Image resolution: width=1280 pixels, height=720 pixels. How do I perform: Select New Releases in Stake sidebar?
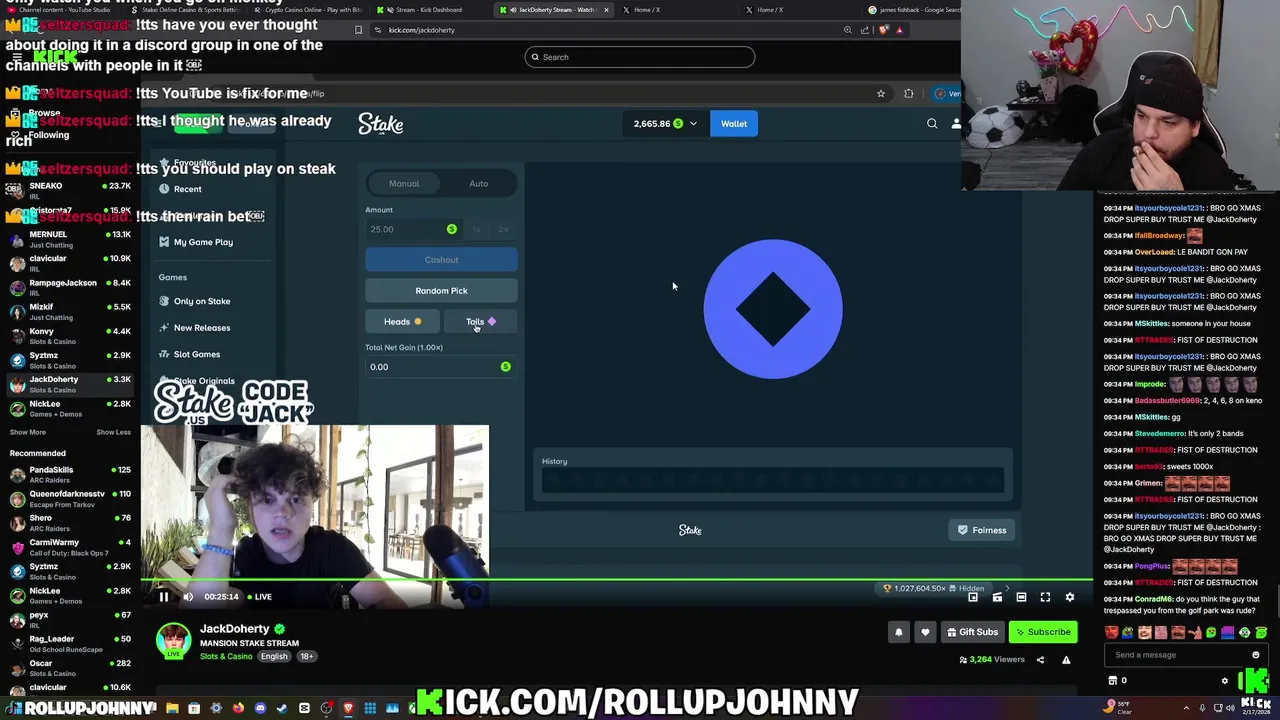(x=202, y=328)
